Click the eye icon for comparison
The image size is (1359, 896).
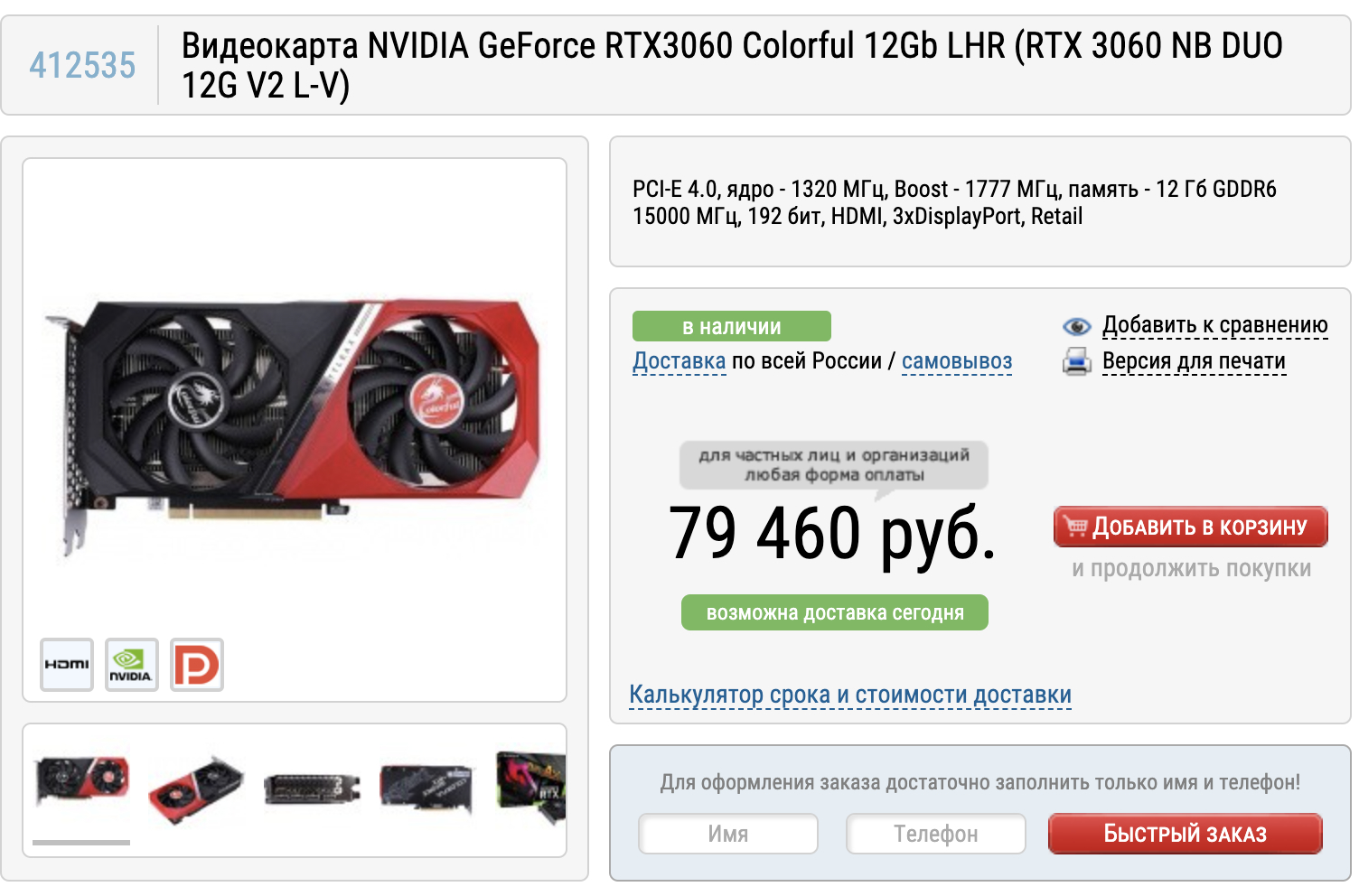1076,326
